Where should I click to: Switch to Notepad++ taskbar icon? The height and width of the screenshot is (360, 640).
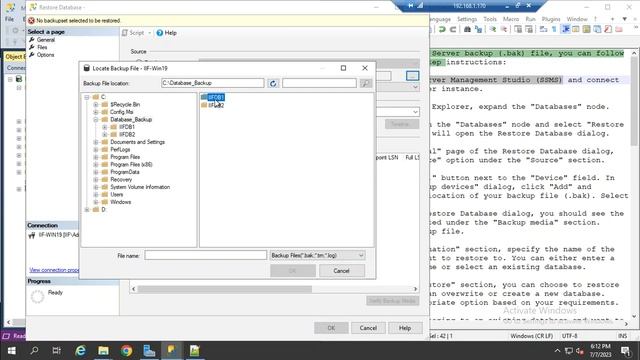click(x=195, y=351)
